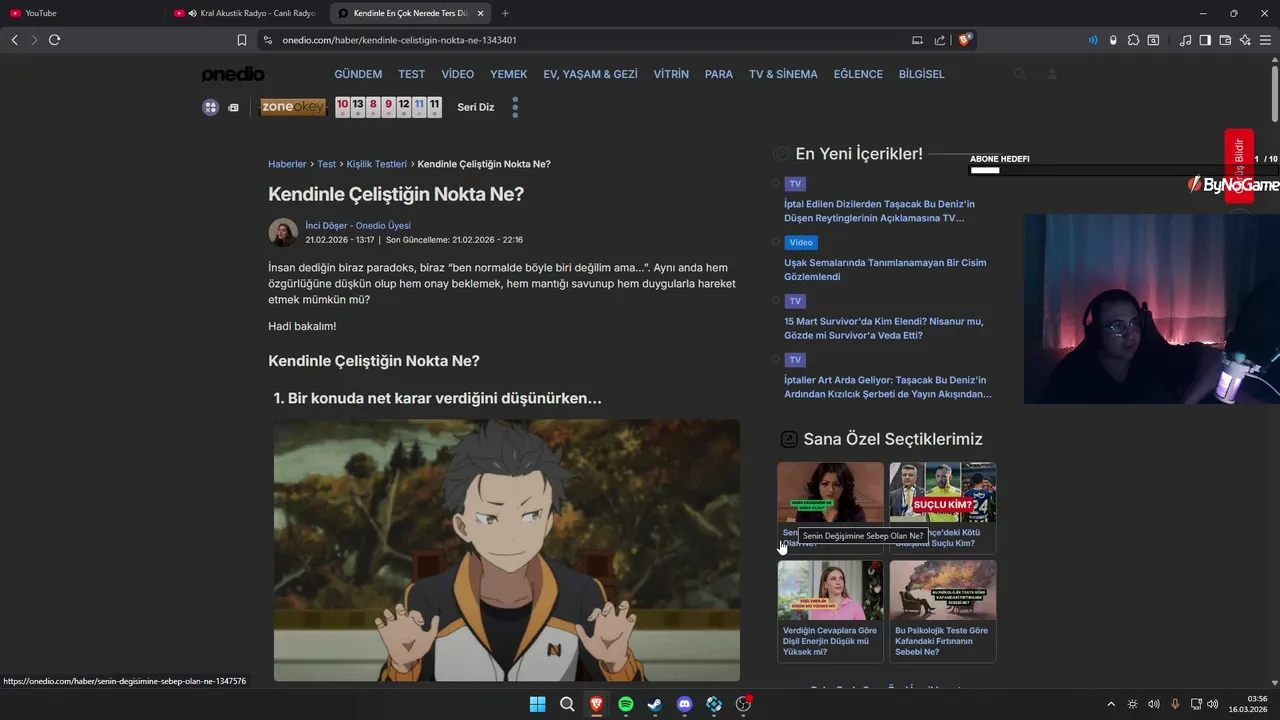Open Brave Leo AI sparkle icon
1280x720 pixels.
[1245, 40]
